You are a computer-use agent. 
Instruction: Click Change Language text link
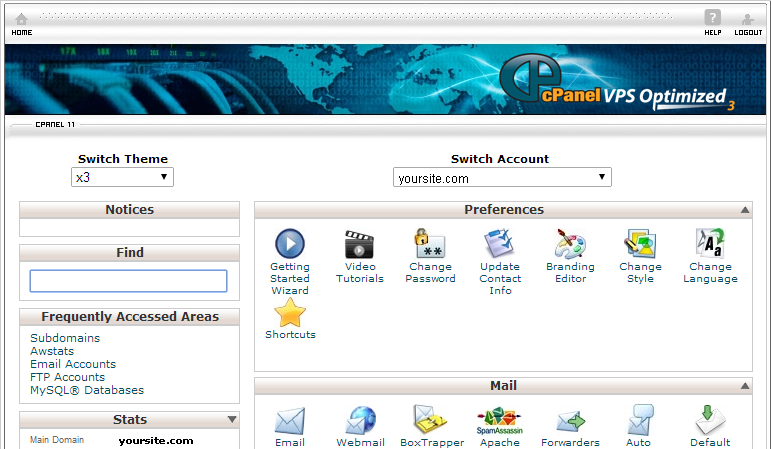(710, 272)
